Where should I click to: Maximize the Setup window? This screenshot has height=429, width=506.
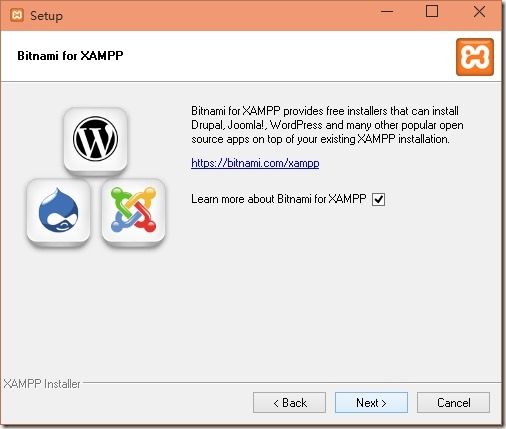click(x=432, y=12)
